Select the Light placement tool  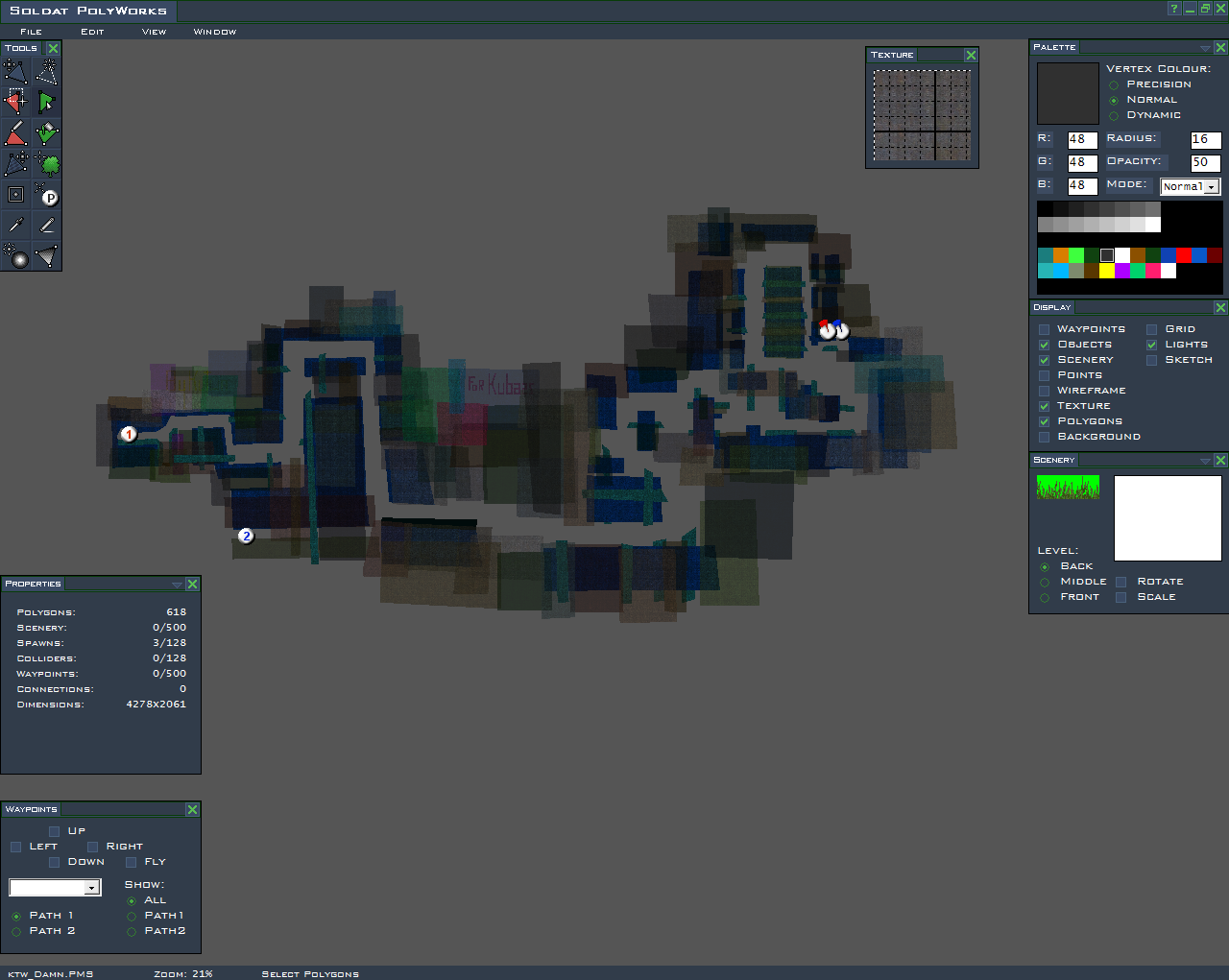pyautogui.click(x=15, y=256)
